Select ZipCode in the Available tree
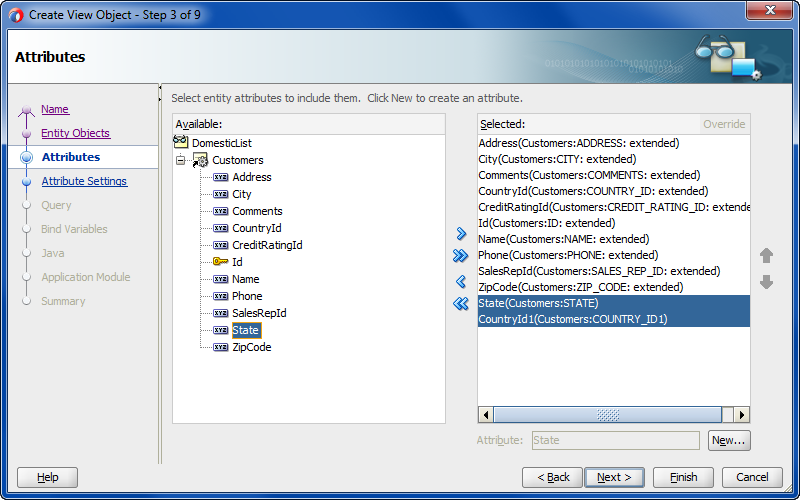800x500 pixels. tap(252, 347)
